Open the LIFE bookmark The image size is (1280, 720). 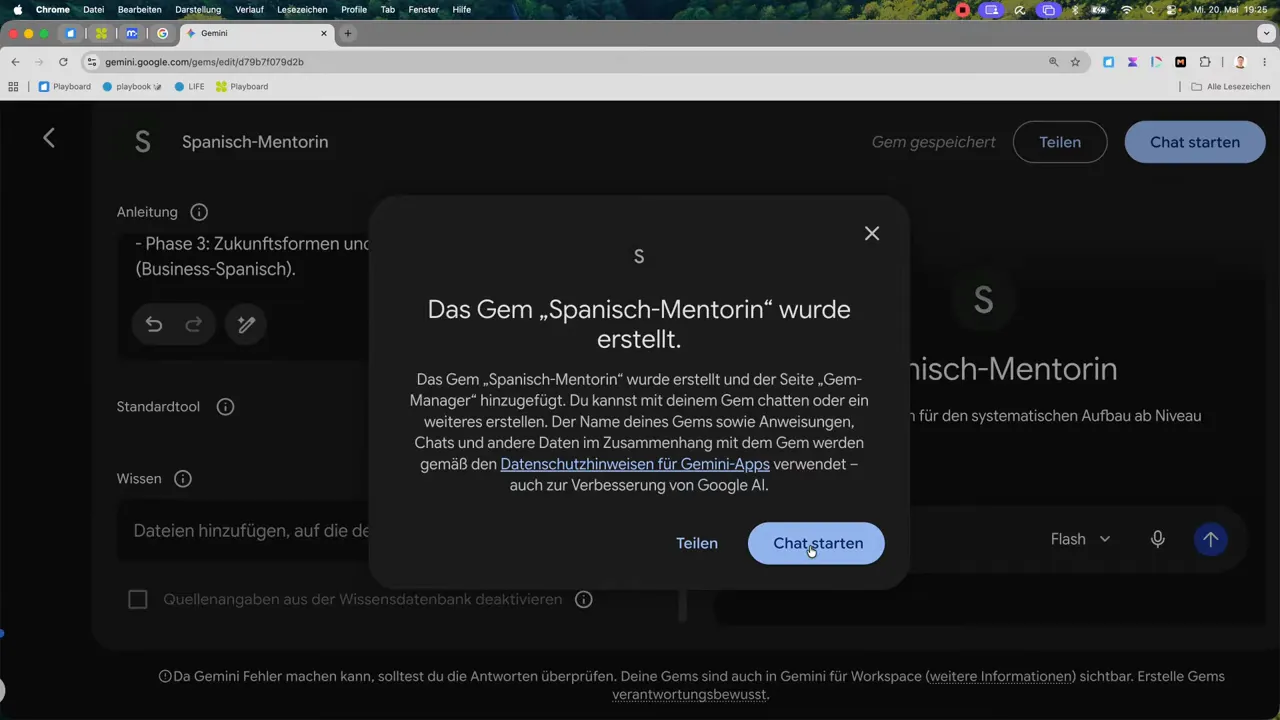click(x=189, y=87)
